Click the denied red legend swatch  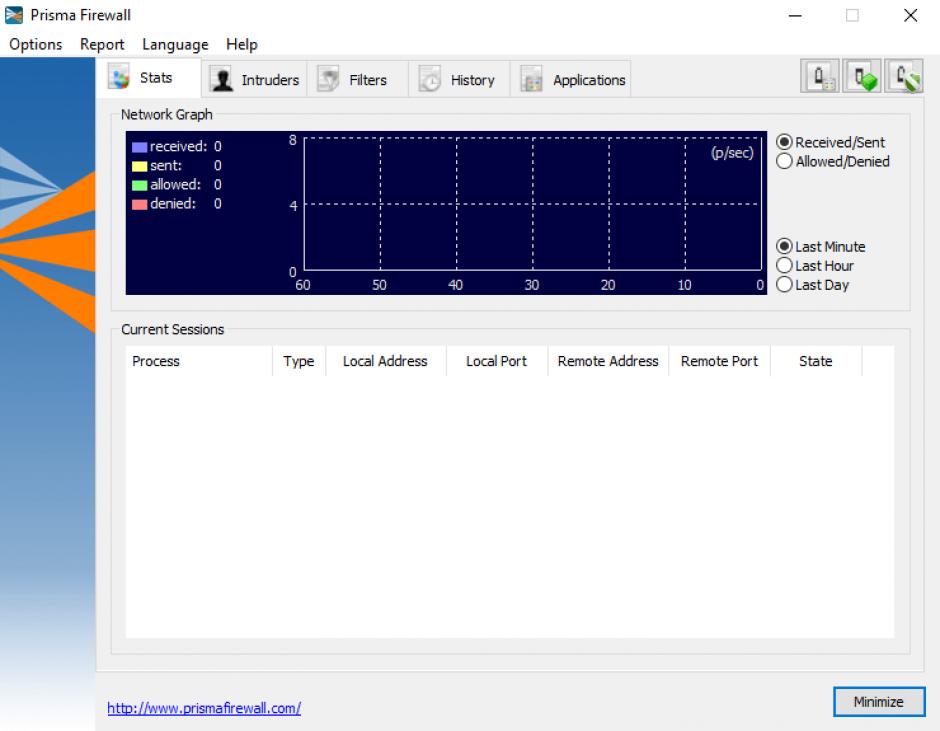(140, 204)
